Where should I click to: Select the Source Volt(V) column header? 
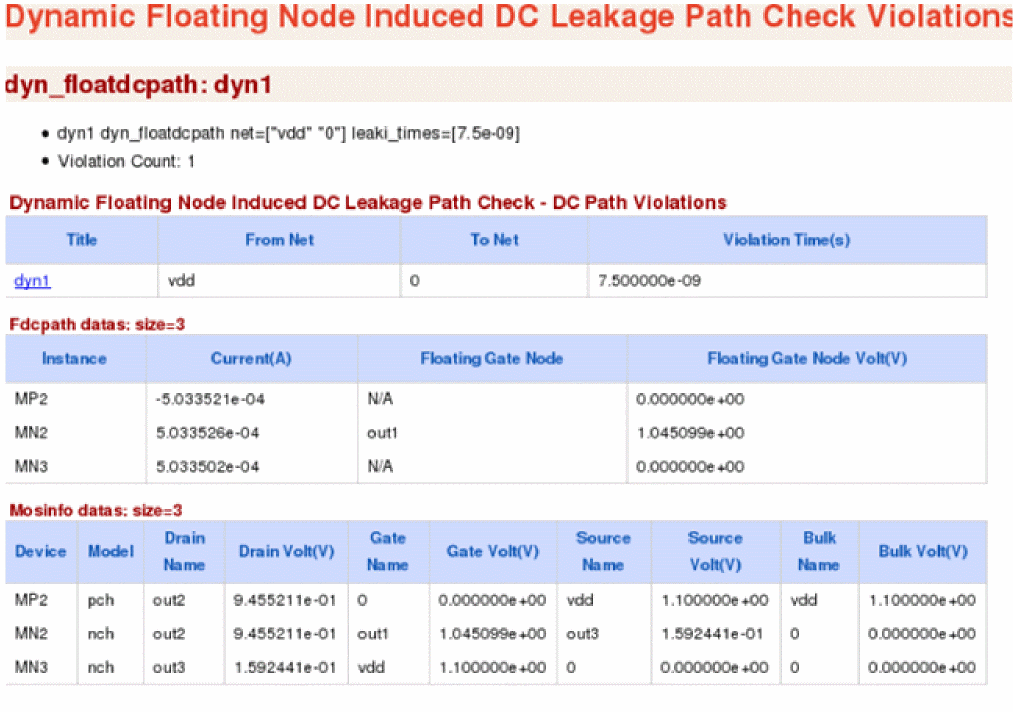[715, 551]
